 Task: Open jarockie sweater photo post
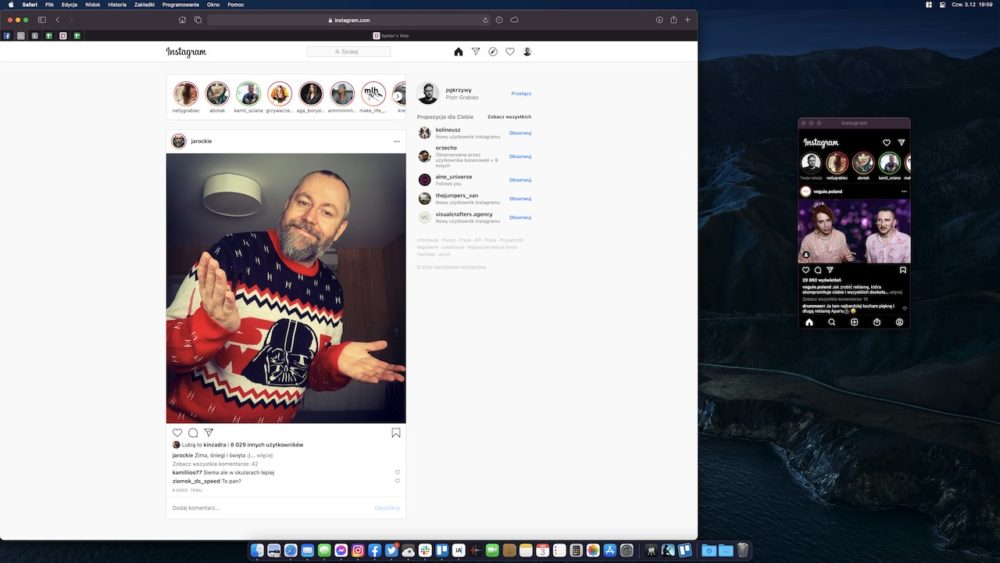point(286,288)
